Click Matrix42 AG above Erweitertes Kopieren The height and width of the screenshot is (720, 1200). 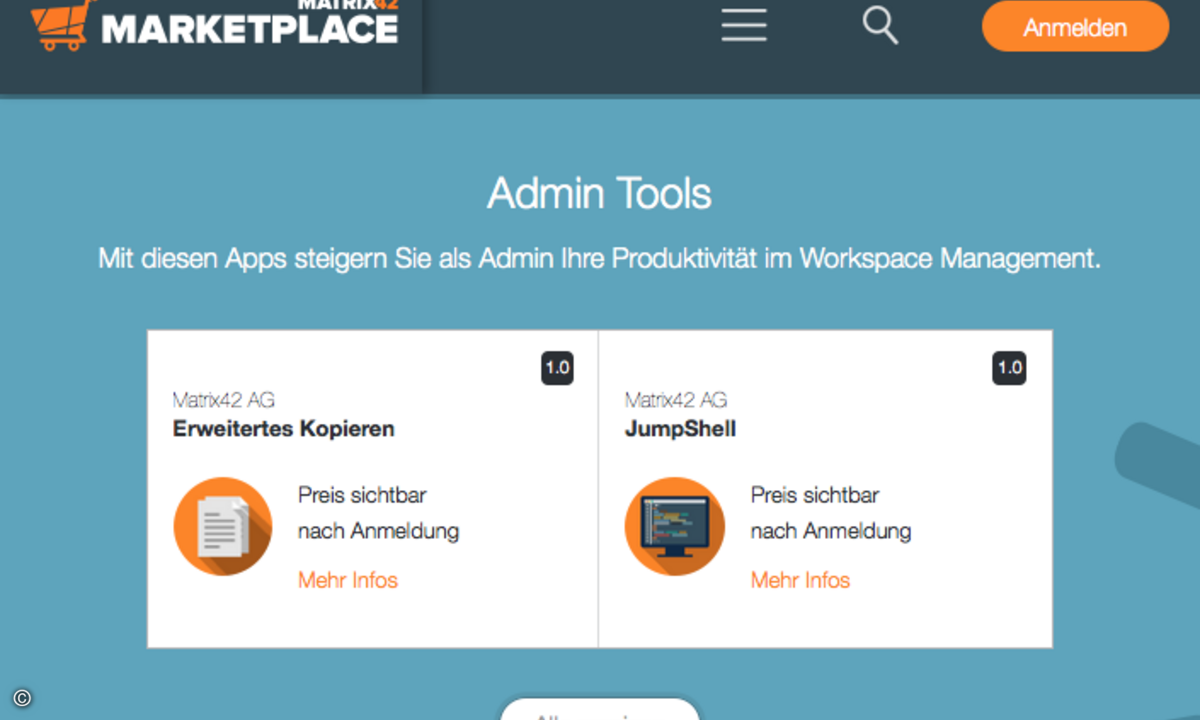223,400
